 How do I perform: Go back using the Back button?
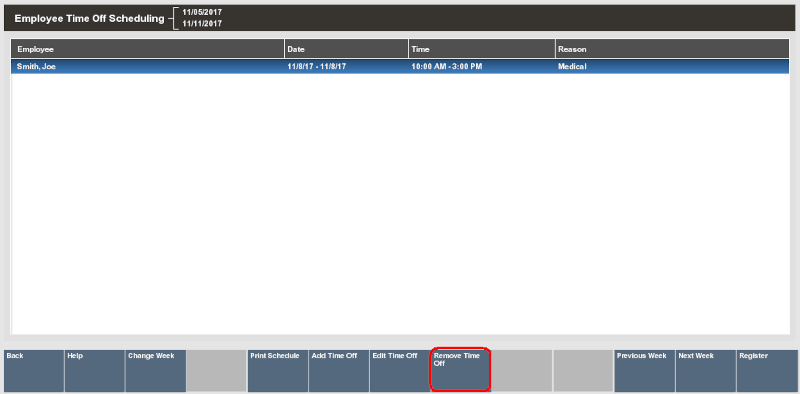click(x=34, y=371)
